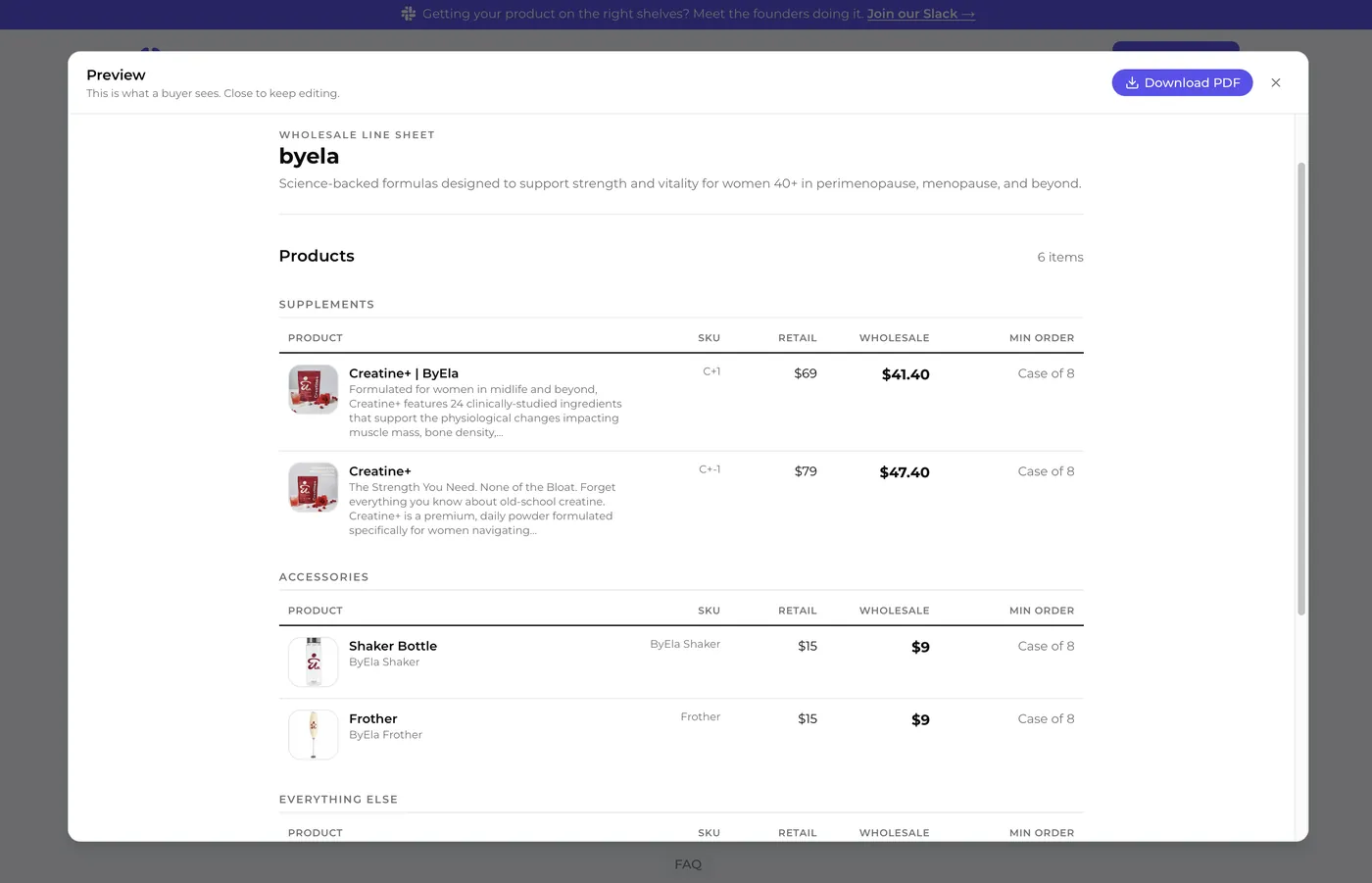Click the Shaker Bottle product image
The image size is (1372, 883).
(314, 662)
